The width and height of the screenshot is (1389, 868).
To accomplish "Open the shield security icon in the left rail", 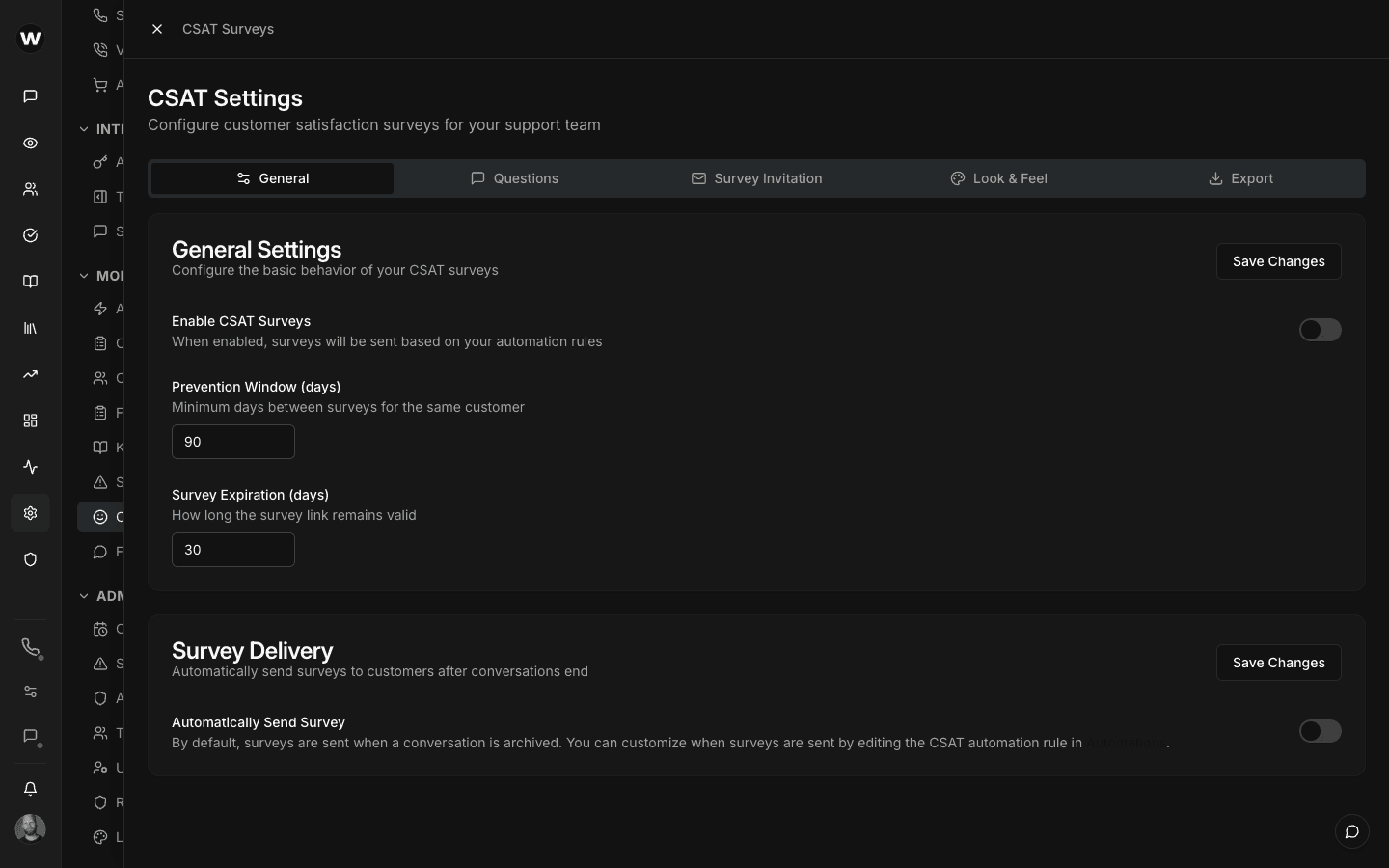I will [x=30, y=559].
